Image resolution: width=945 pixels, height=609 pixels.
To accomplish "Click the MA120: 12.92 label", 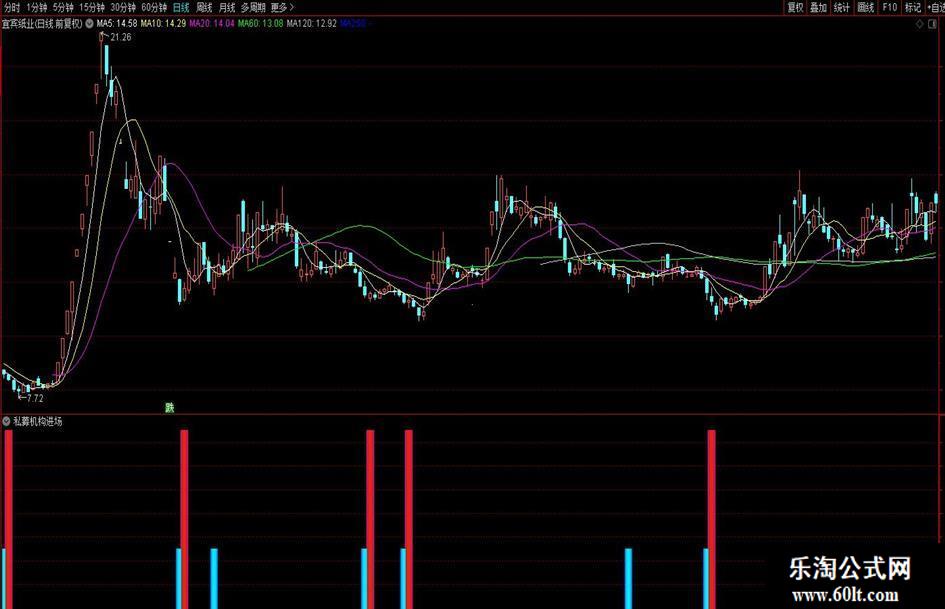I will point(312,24).
